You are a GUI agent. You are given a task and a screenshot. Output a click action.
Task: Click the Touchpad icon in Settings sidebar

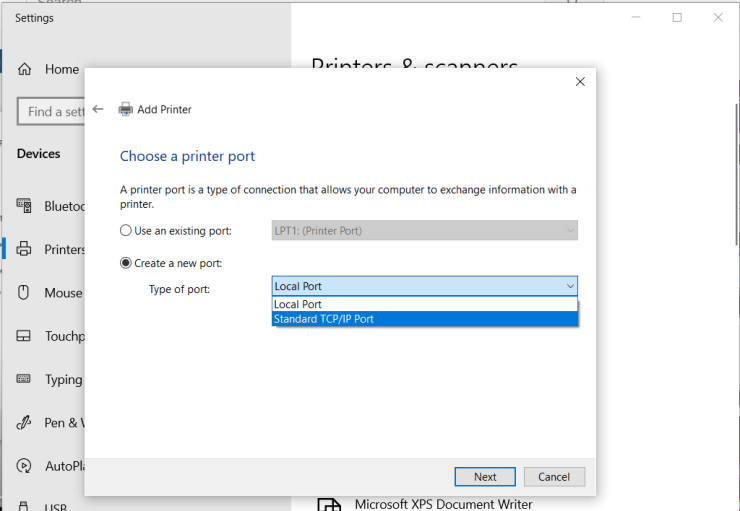click(x=24, y=335)
